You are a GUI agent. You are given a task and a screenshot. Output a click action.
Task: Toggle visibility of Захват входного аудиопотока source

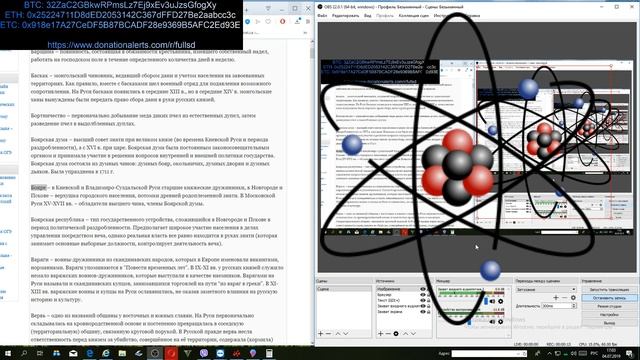423,306
